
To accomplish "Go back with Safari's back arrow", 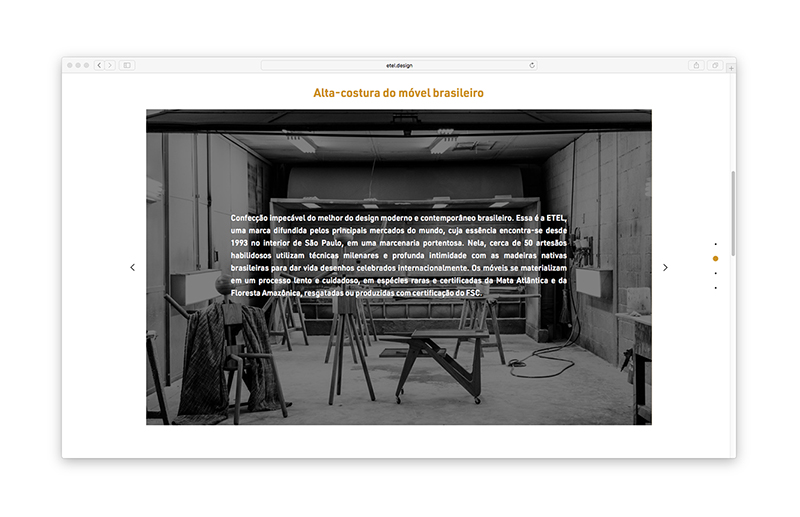I will point(99,65).
